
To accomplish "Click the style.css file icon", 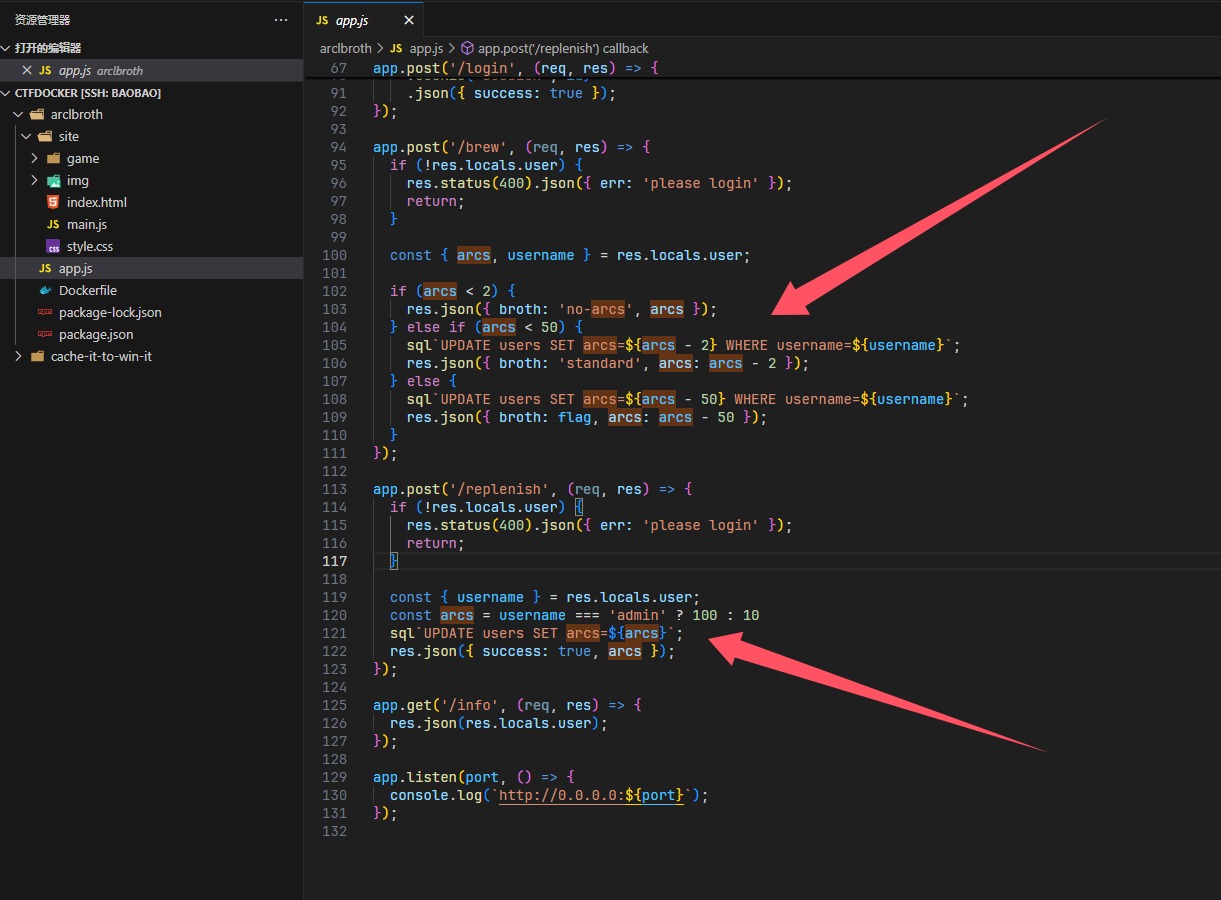I will (x=53, y=247).
